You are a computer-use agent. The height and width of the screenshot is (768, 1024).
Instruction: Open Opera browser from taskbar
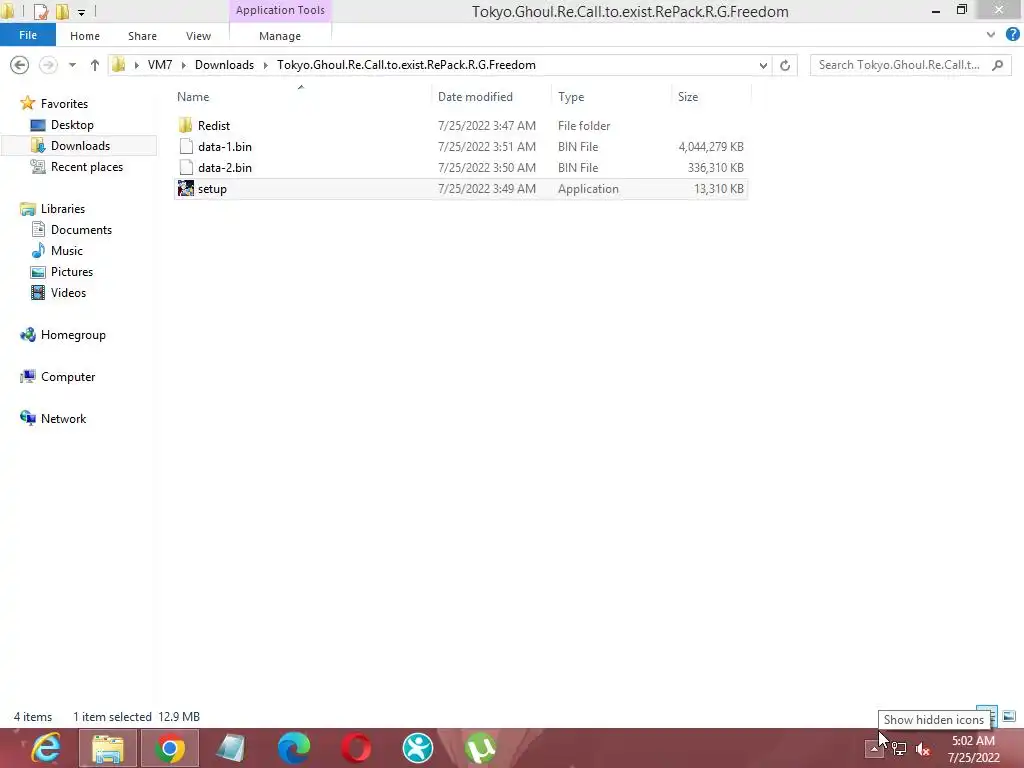[356, 748]
